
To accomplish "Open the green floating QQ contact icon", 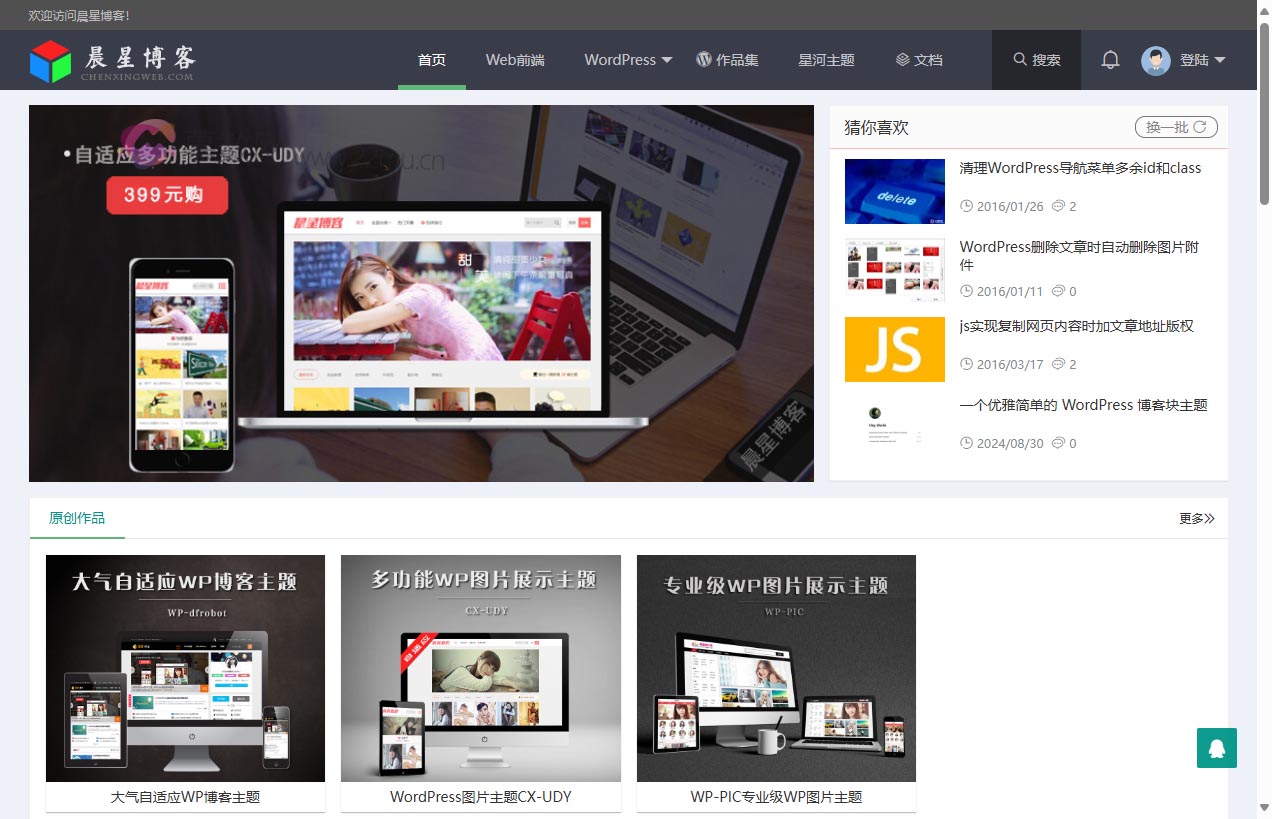I will (1216, 748).
